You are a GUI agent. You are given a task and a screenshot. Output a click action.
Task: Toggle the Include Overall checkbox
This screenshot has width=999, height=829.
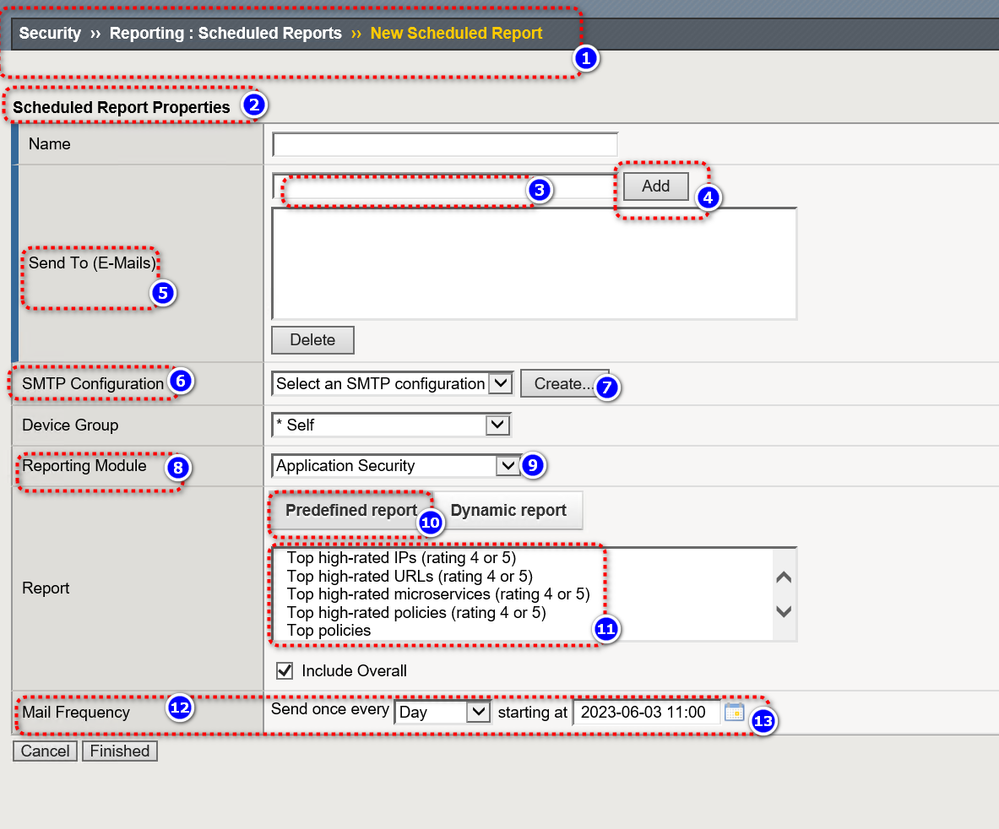pos(284,670)
